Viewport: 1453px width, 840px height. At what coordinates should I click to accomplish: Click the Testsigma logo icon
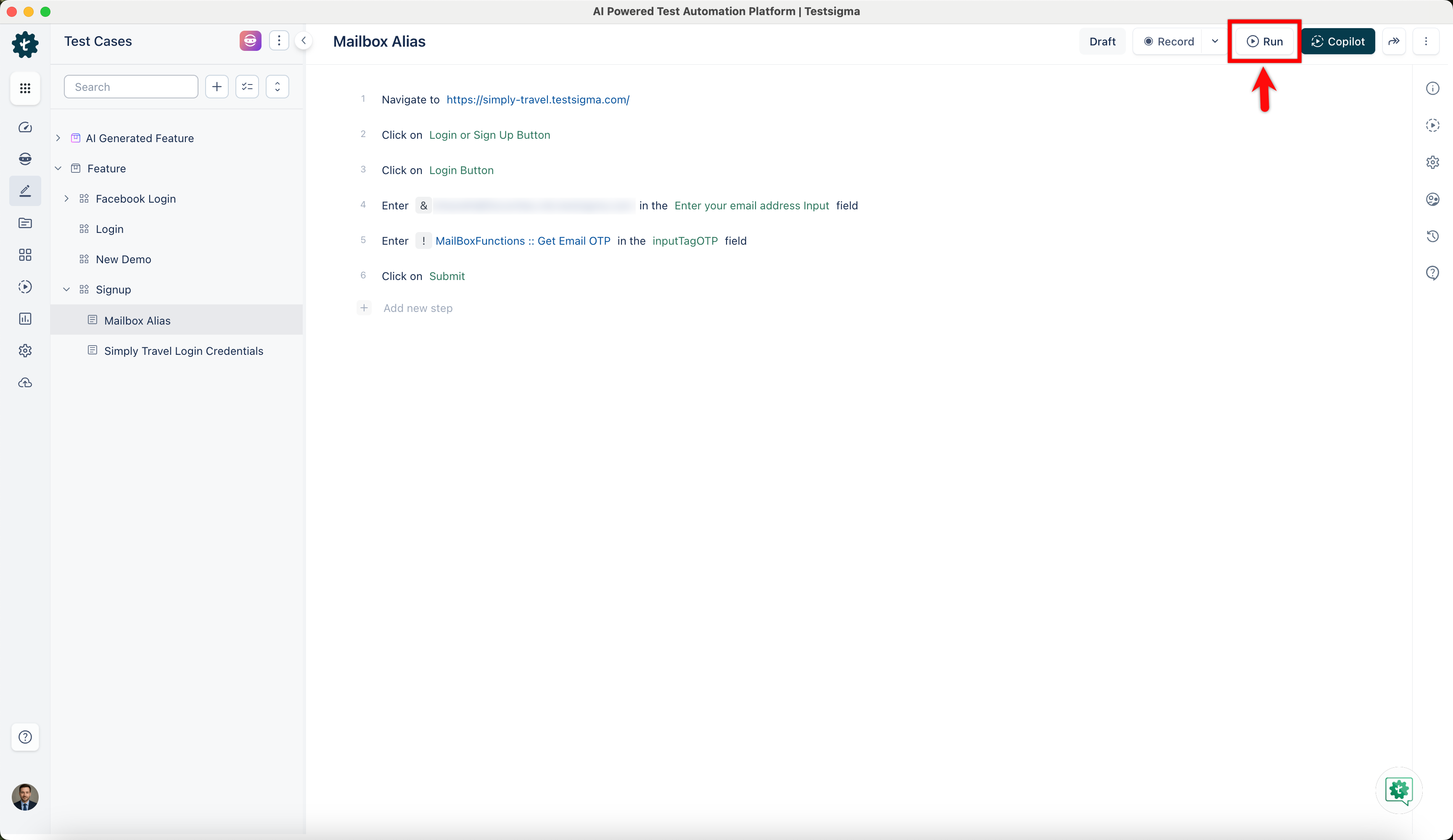25,45
